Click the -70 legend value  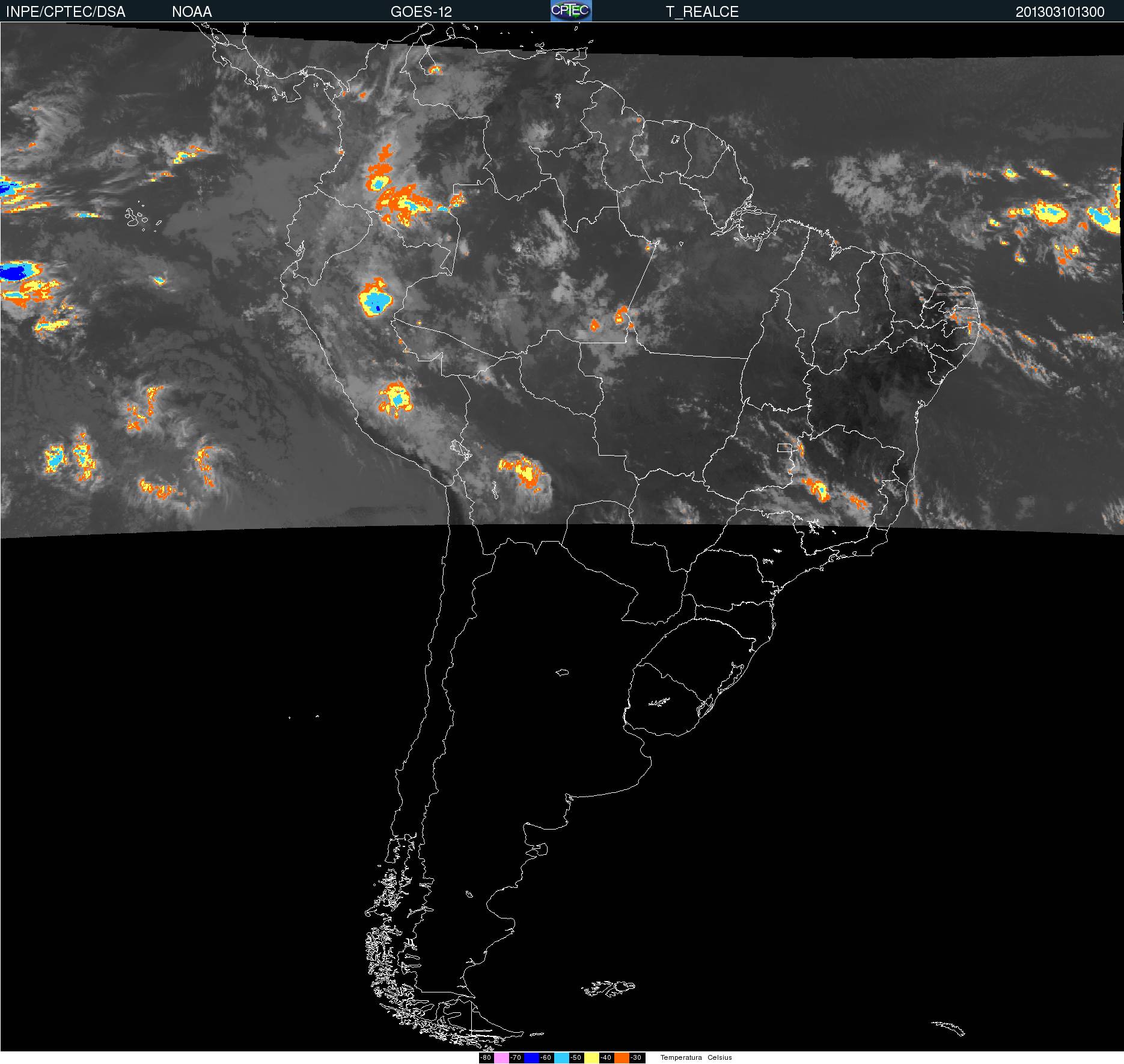tap(516, 1058)
